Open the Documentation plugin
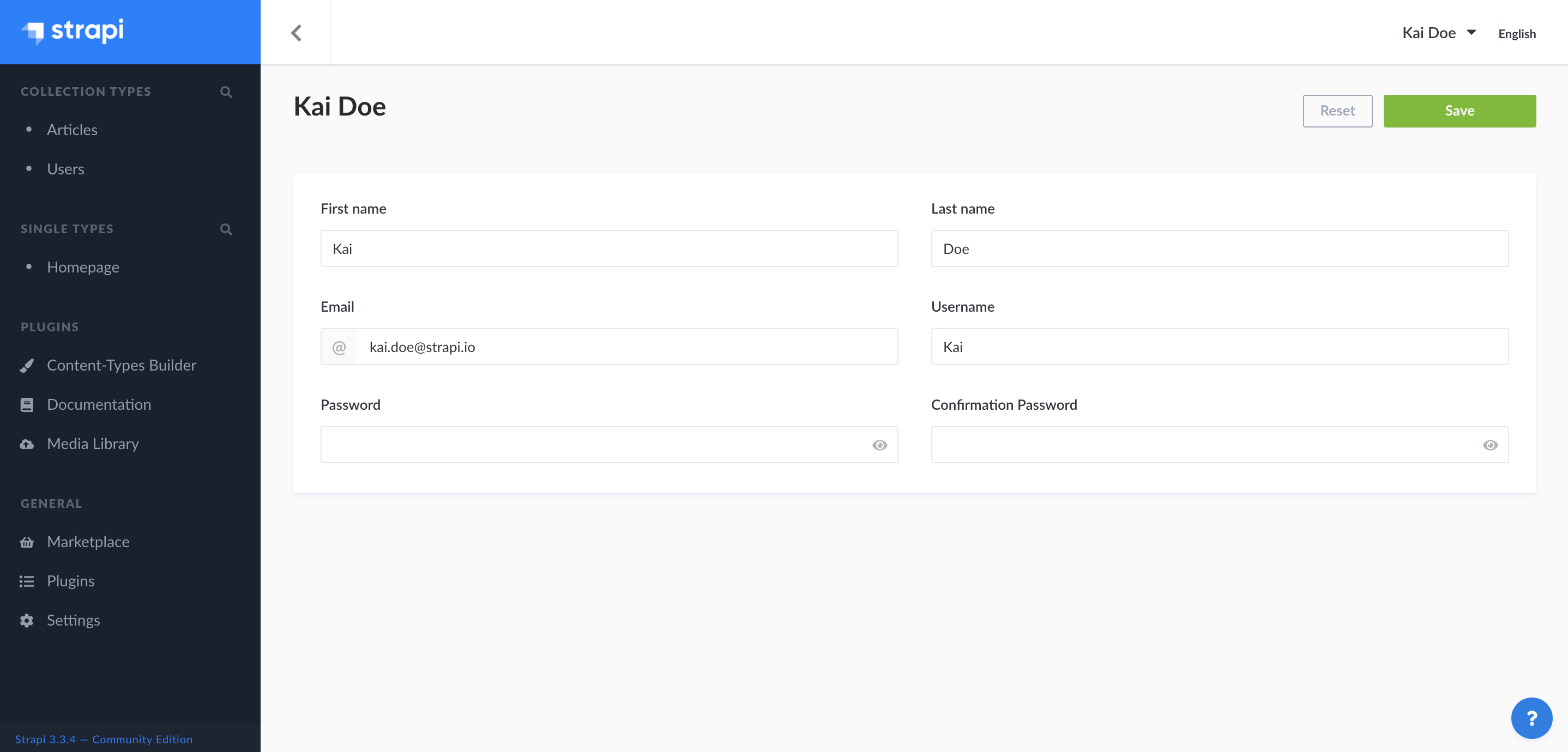The image size is (1568, 752). point(99,404)
